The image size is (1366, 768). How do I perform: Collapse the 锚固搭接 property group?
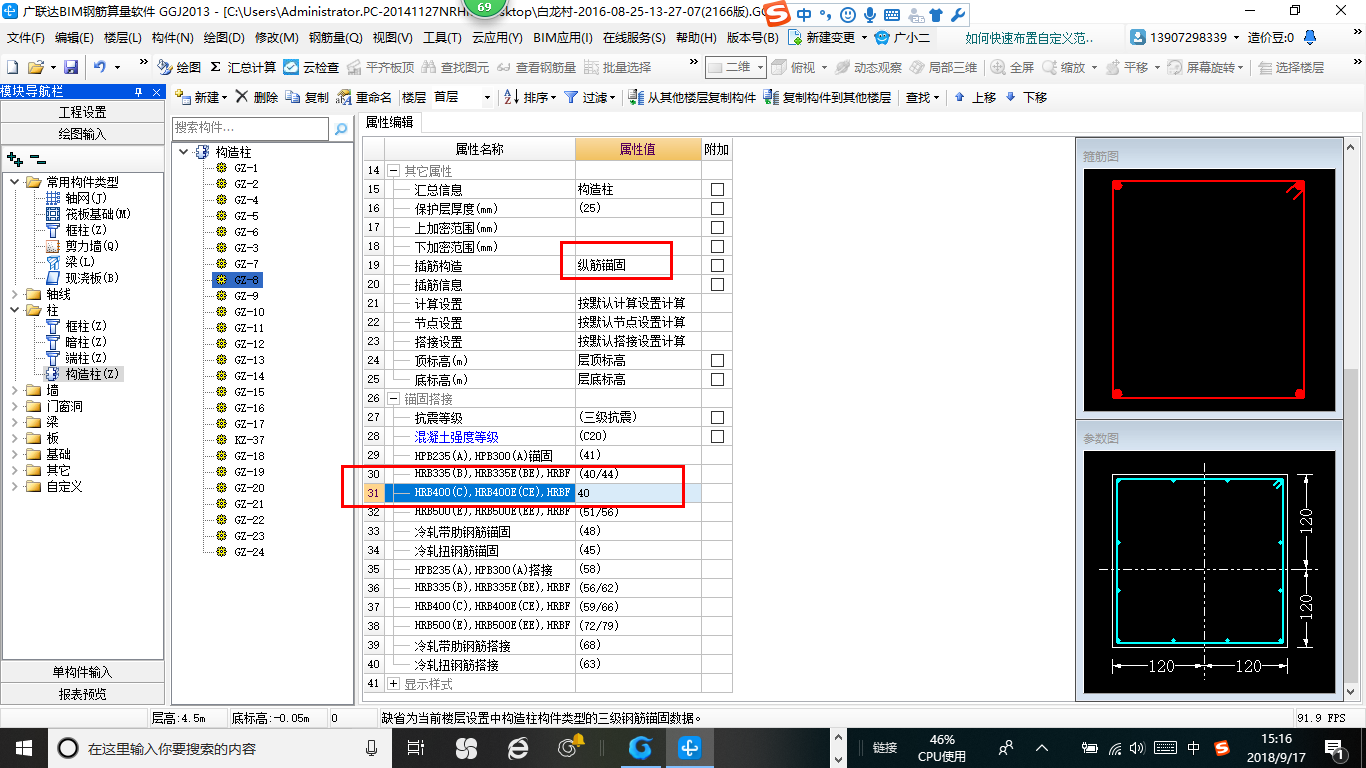[x=393, y=398]
